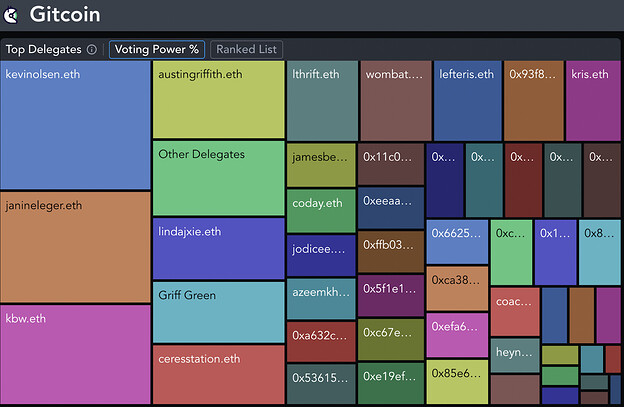Click the 0x11c0... delegate block
Screen dimensions: 624x407
(391, 164)
